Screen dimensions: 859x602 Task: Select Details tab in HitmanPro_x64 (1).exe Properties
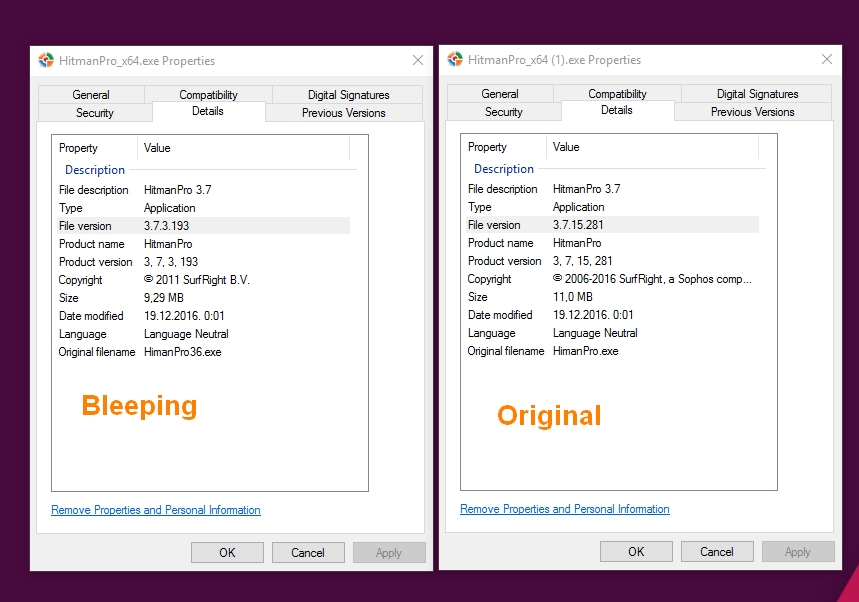[x=617, y=110]
